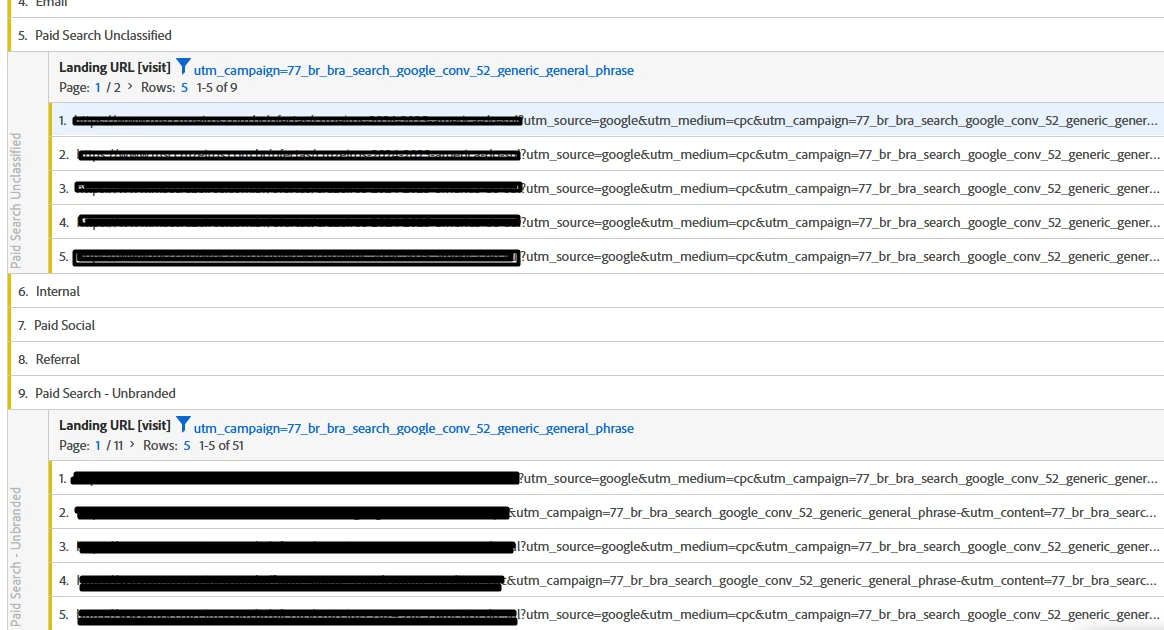The image size is (1164, 630).
Task: Click '1-5 of 9' row range text
Action: 217,88
